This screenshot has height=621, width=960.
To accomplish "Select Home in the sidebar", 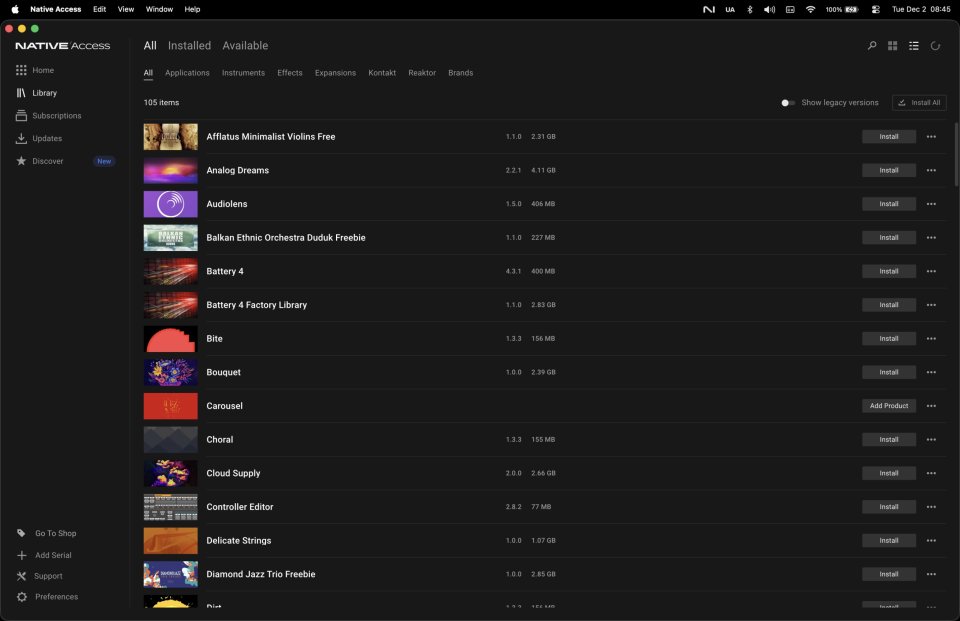I will (x=43, y=70).
